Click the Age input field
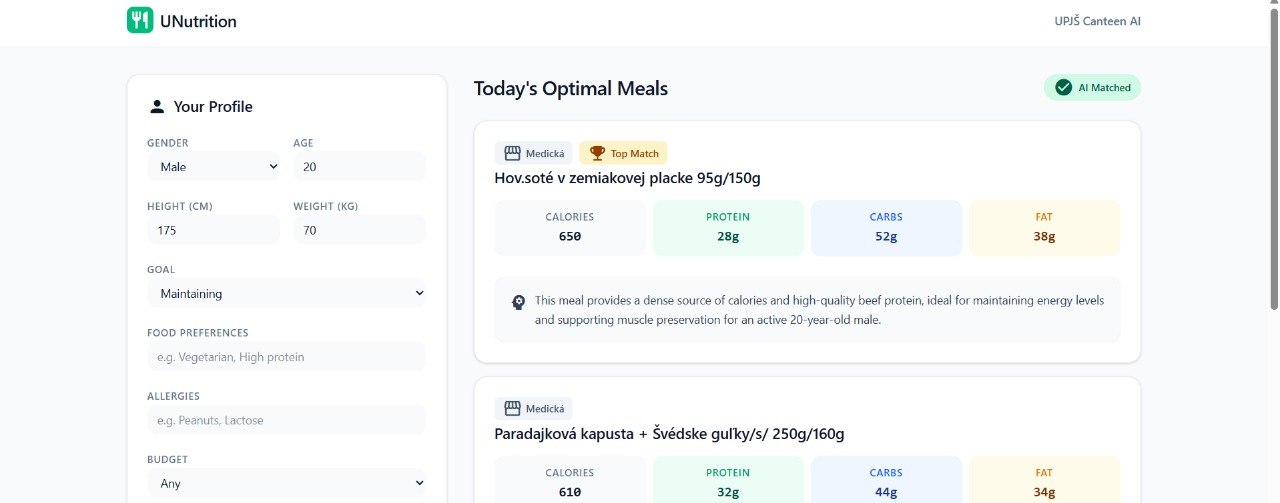This screenshot has width=1280, height=503. [359, 167]
